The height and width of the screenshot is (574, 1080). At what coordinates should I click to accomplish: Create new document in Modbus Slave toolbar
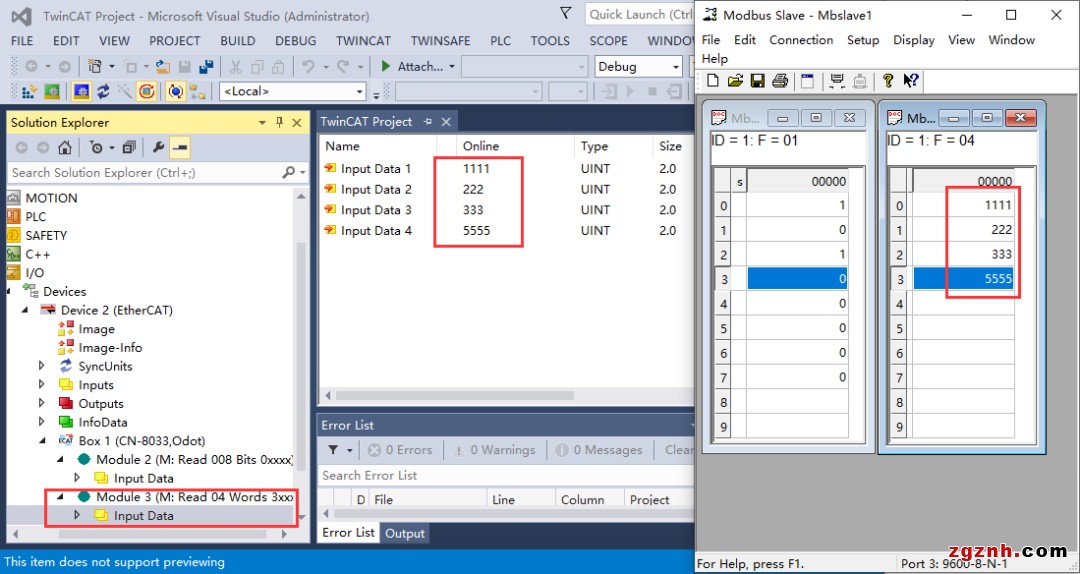pyautogui.click(x=713, y=81)
